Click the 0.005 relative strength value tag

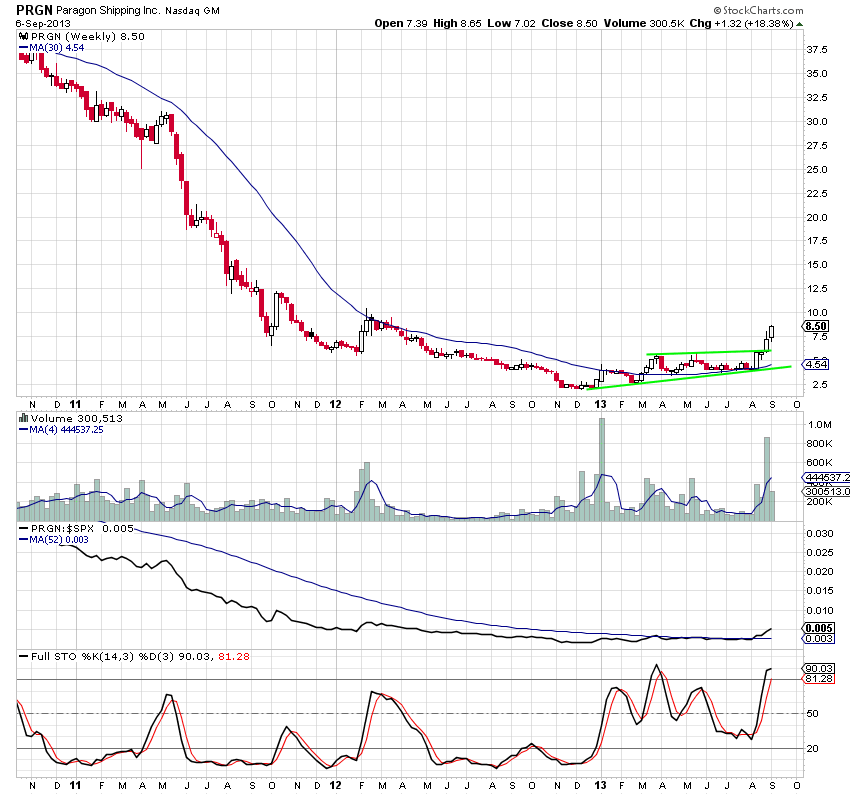pos(819,628)
